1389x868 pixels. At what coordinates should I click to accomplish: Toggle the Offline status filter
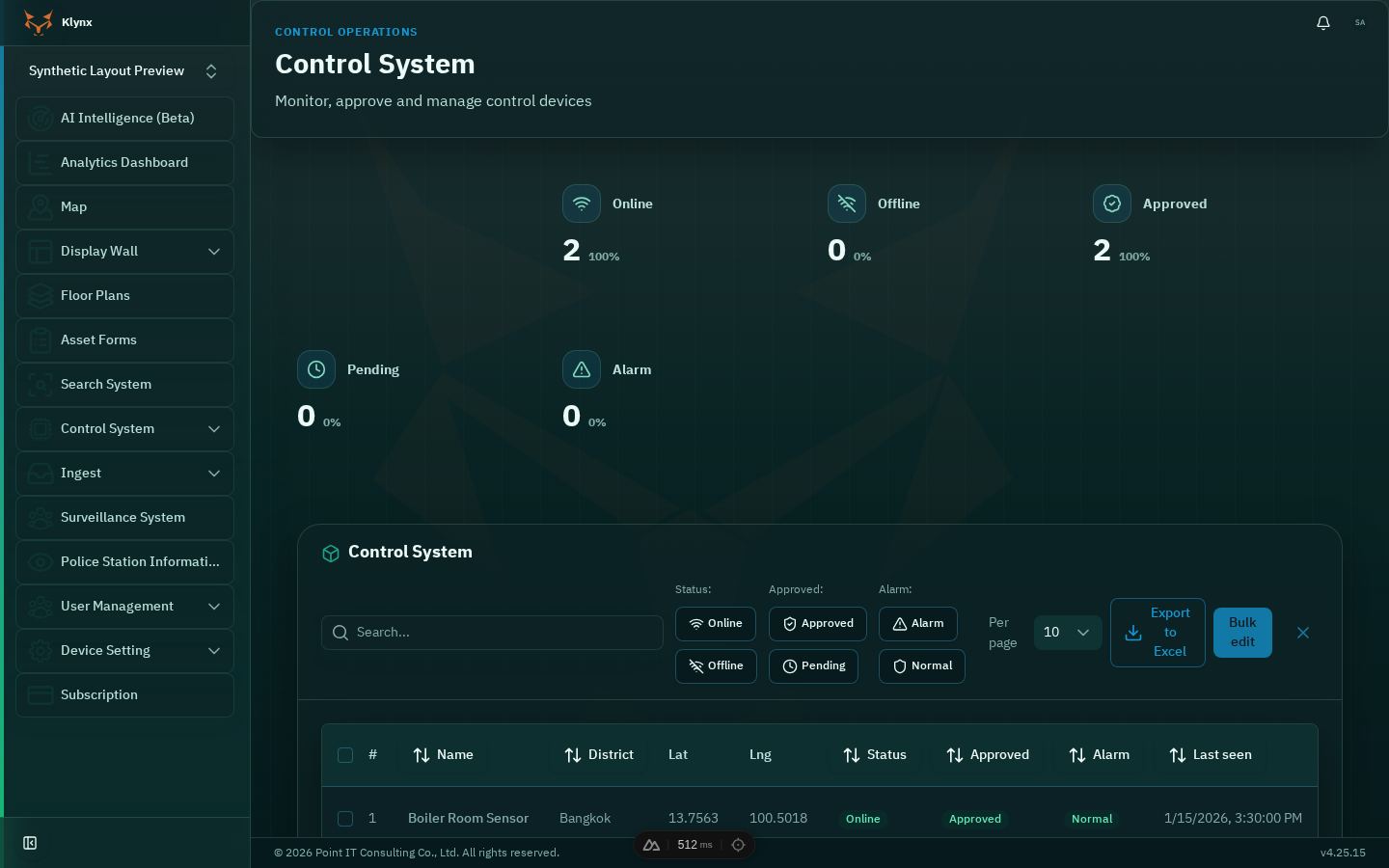[716, 666]
